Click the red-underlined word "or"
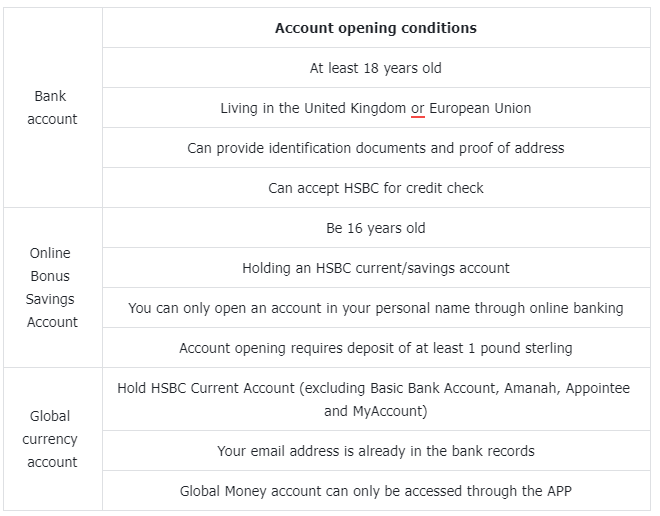Image resolution: width=660 pixels, height=516 pixels. pyautogui.click(x=418, y=108)
